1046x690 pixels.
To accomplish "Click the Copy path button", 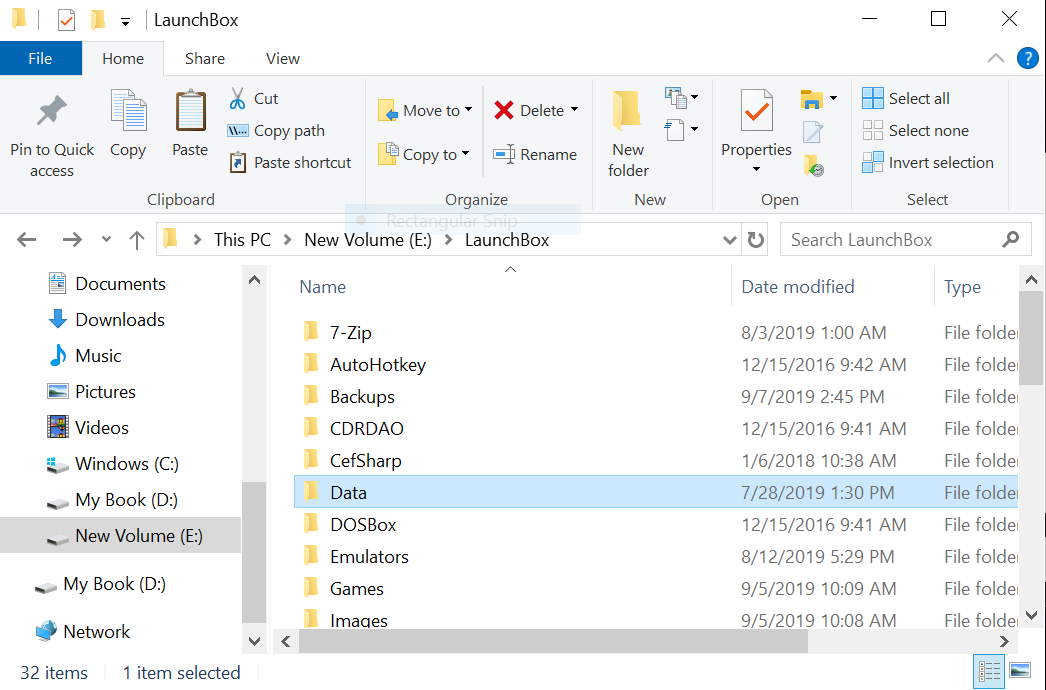I will coord(276,130).
